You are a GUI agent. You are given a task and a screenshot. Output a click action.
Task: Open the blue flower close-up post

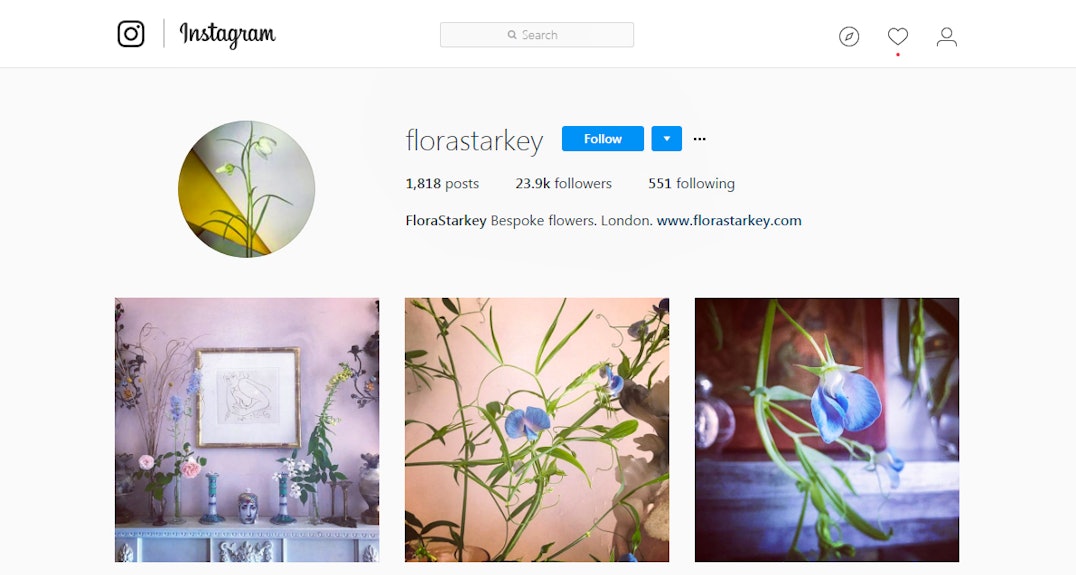(827, 430)
